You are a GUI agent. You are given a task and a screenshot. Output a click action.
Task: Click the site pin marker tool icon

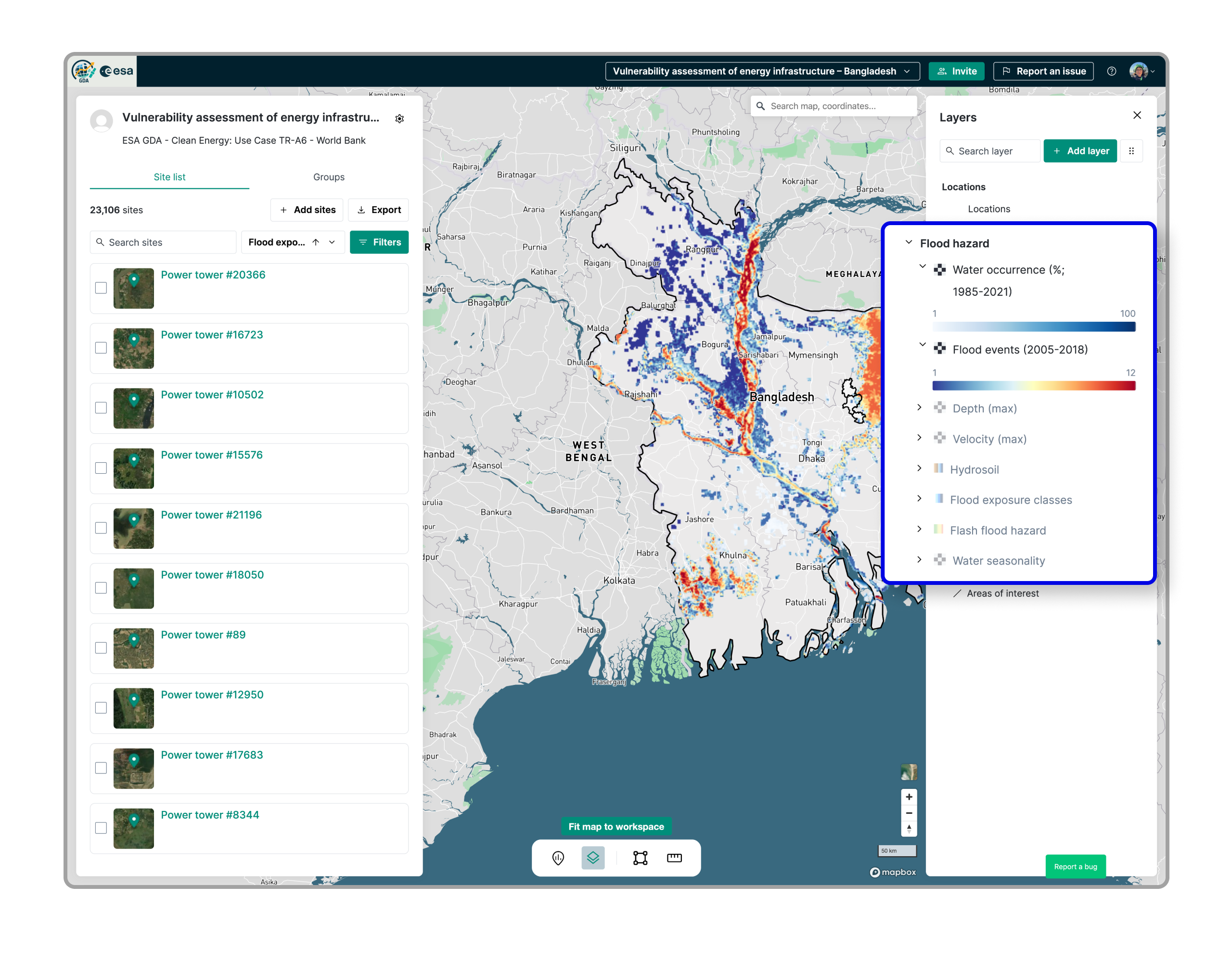click(x=558, y=858)
